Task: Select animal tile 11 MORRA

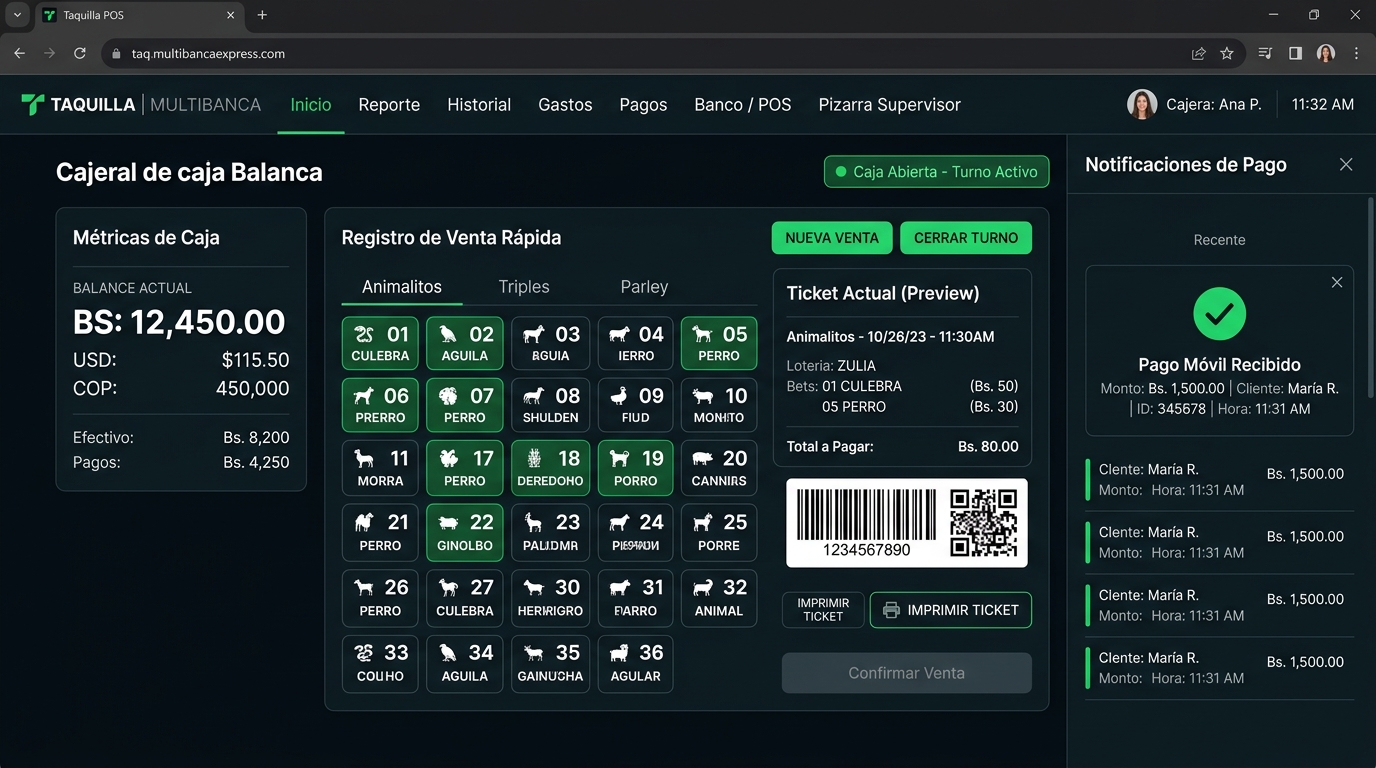Action: pyautogui.click(x=380, y=469)
